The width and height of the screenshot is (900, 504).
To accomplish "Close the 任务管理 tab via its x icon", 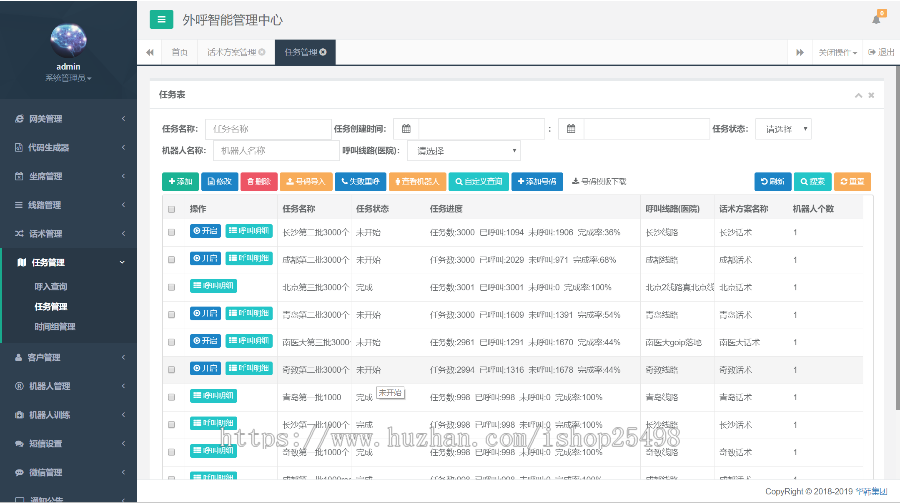I will (323, 52).
